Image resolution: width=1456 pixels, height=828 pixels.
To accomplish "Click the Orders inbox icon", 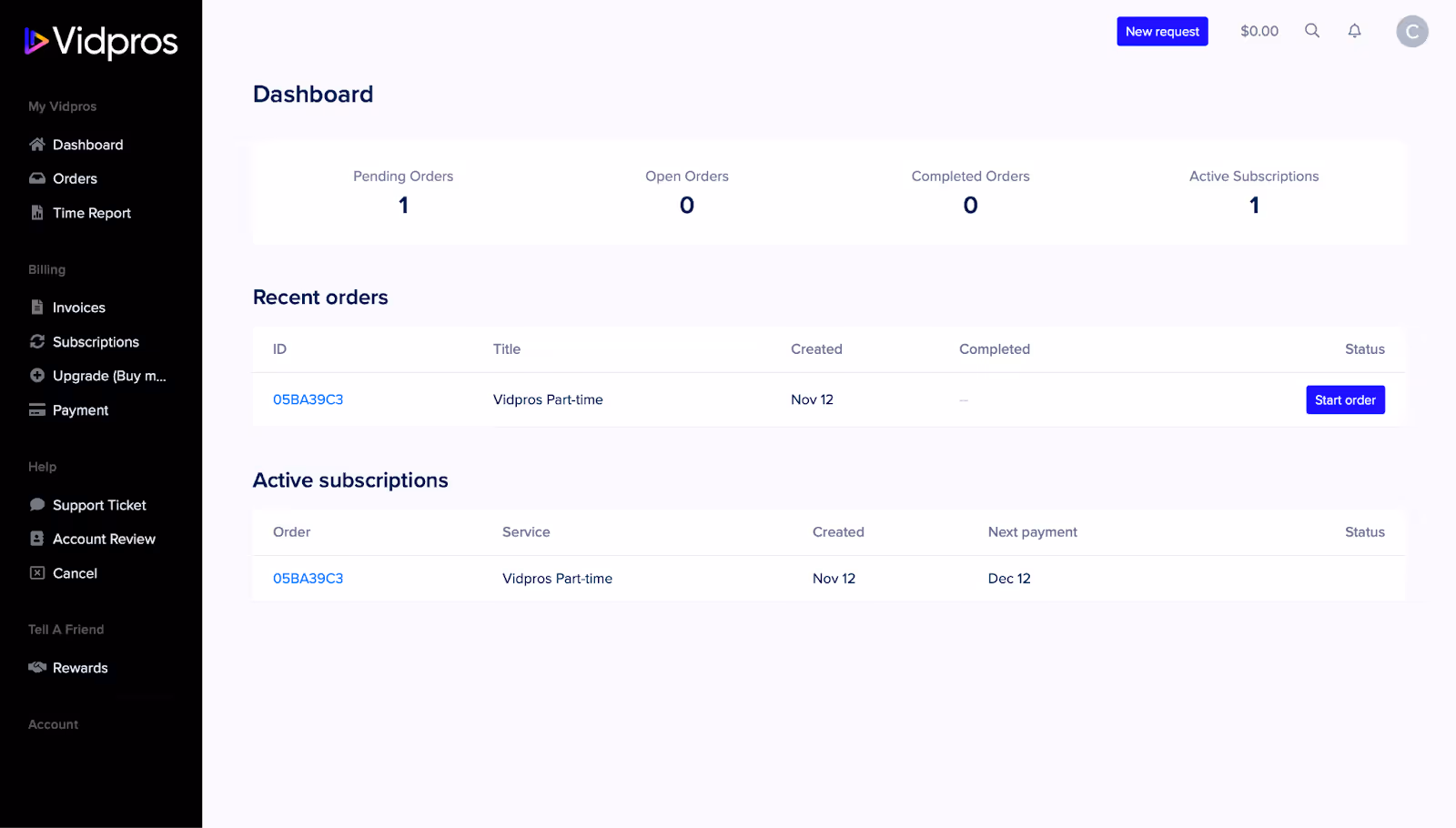I will 37,178.
